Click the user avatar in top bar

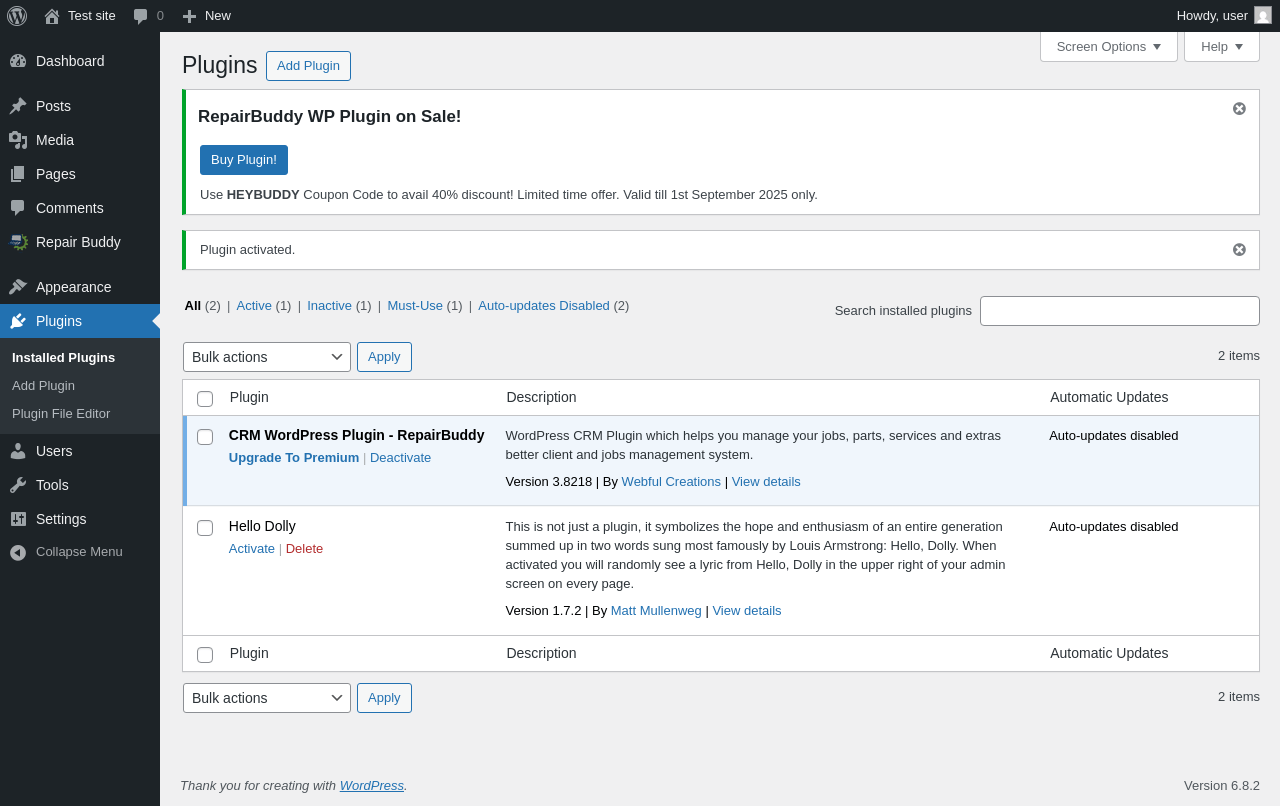click(x=1263, y=15)
